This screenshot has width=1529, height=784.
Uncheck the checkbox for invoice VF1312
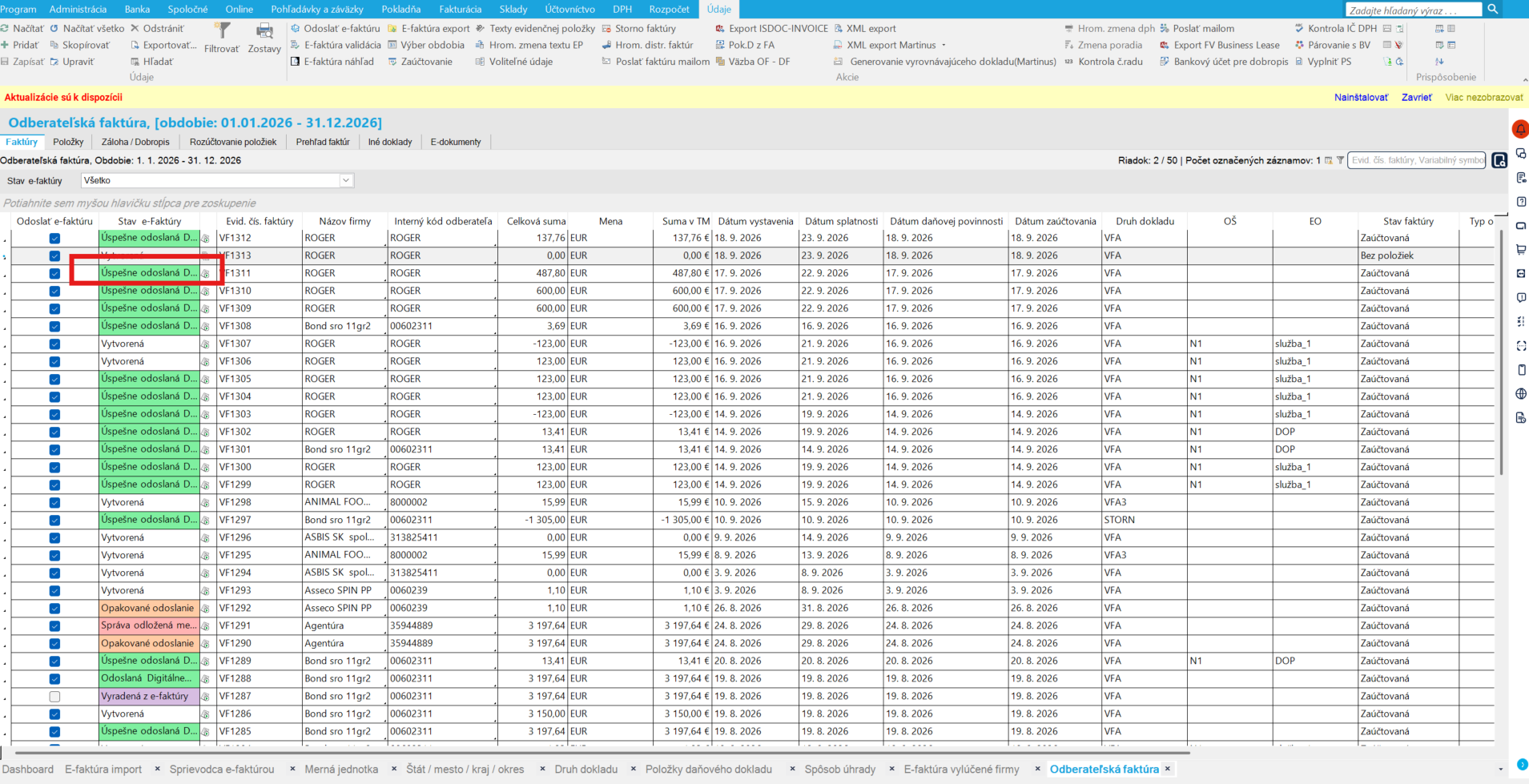coord(54,239)
